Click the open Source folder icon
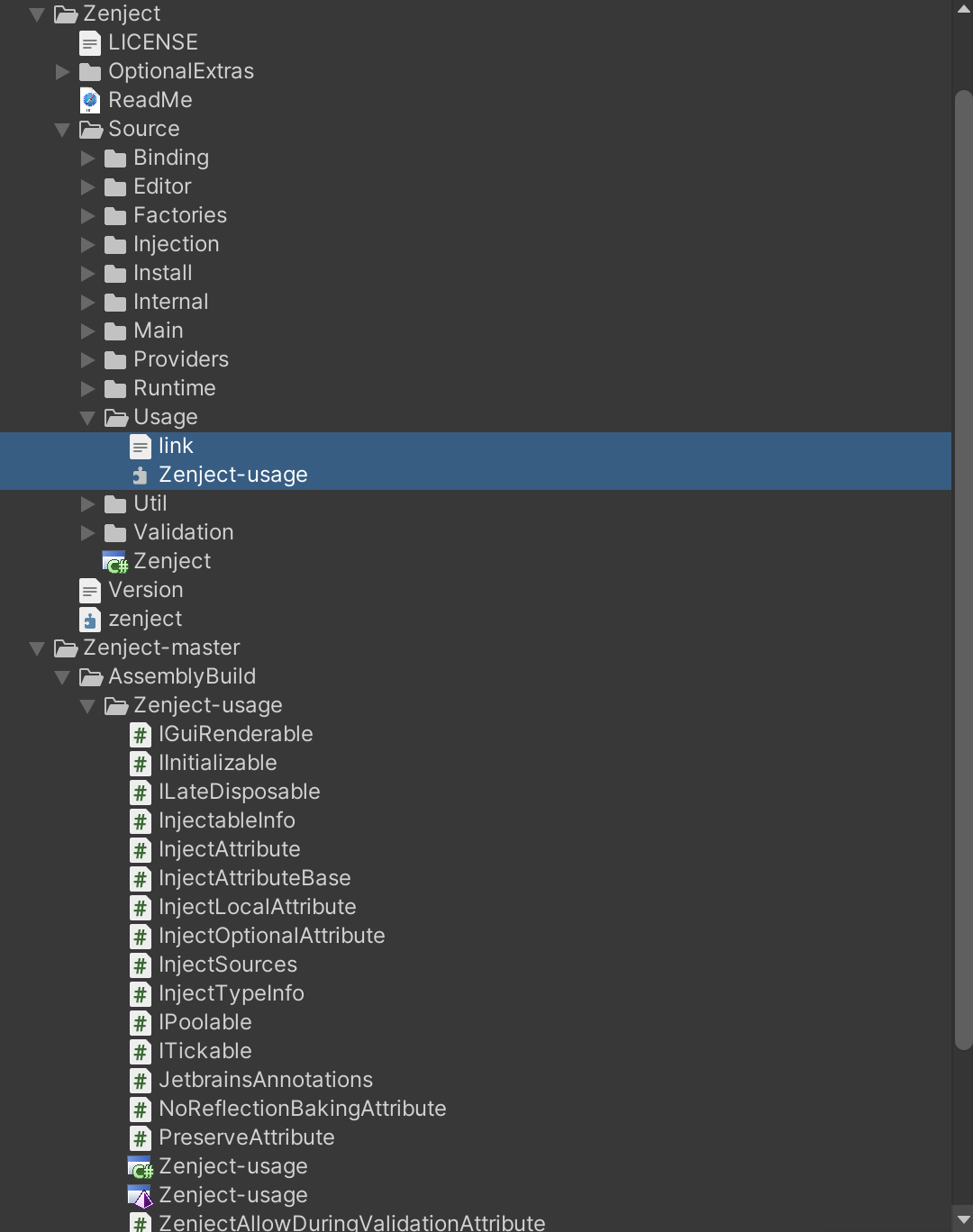973x1232 pixels. (x=91, y=130)
